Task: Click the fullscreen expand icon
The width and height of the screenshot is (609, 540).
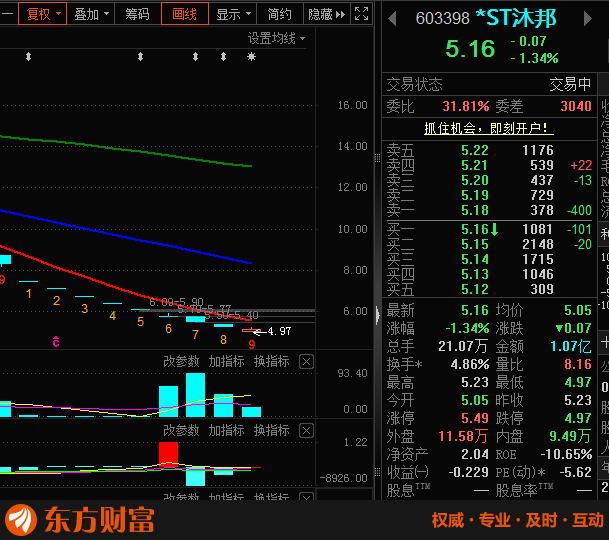Action: pyautogui.click(x=362, y=14)
